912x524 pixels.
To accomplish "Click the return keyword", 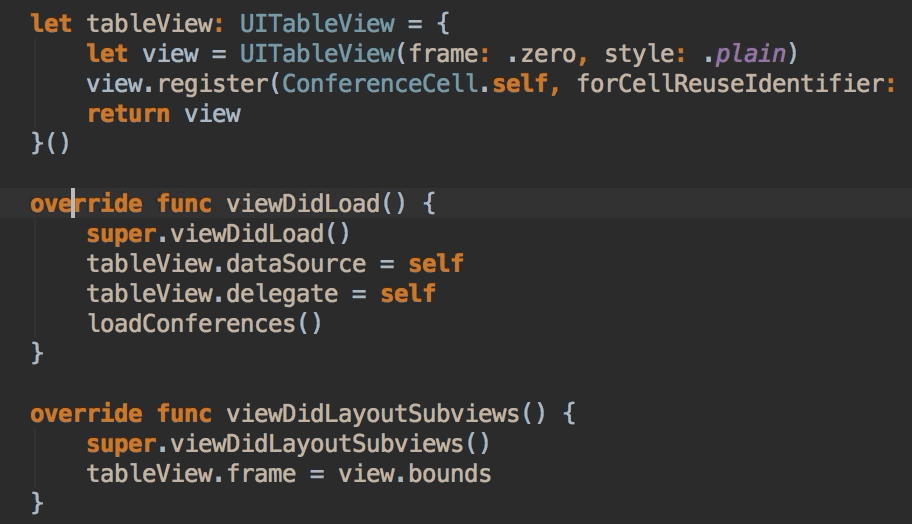I will tap(129, 114).
